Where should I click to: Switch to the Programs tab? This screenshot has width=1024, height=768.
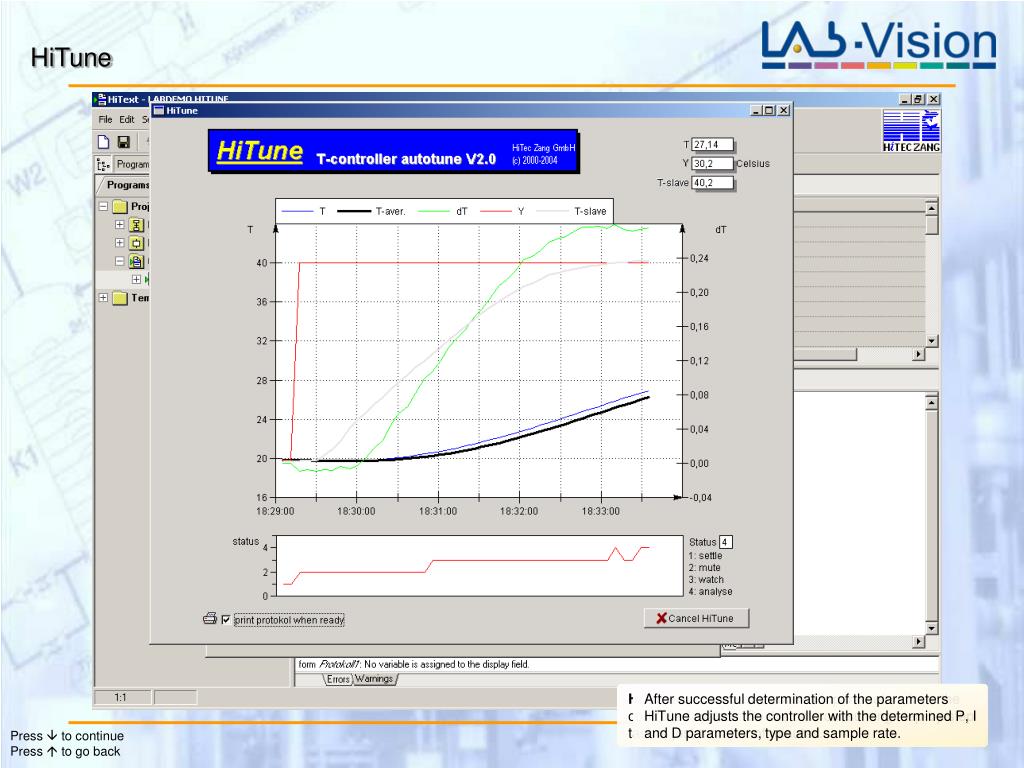[x=125, y=185]
